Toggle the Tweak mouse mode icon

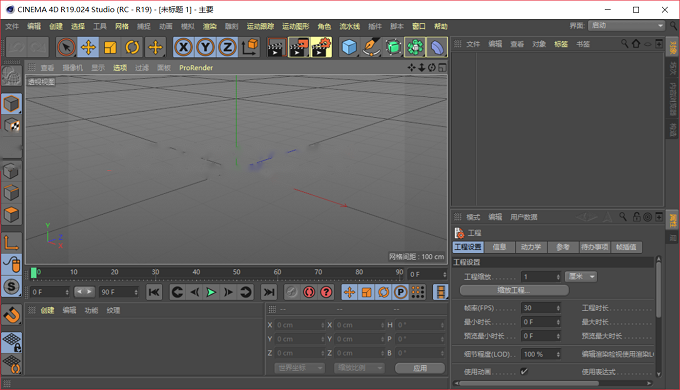[11, 264]
